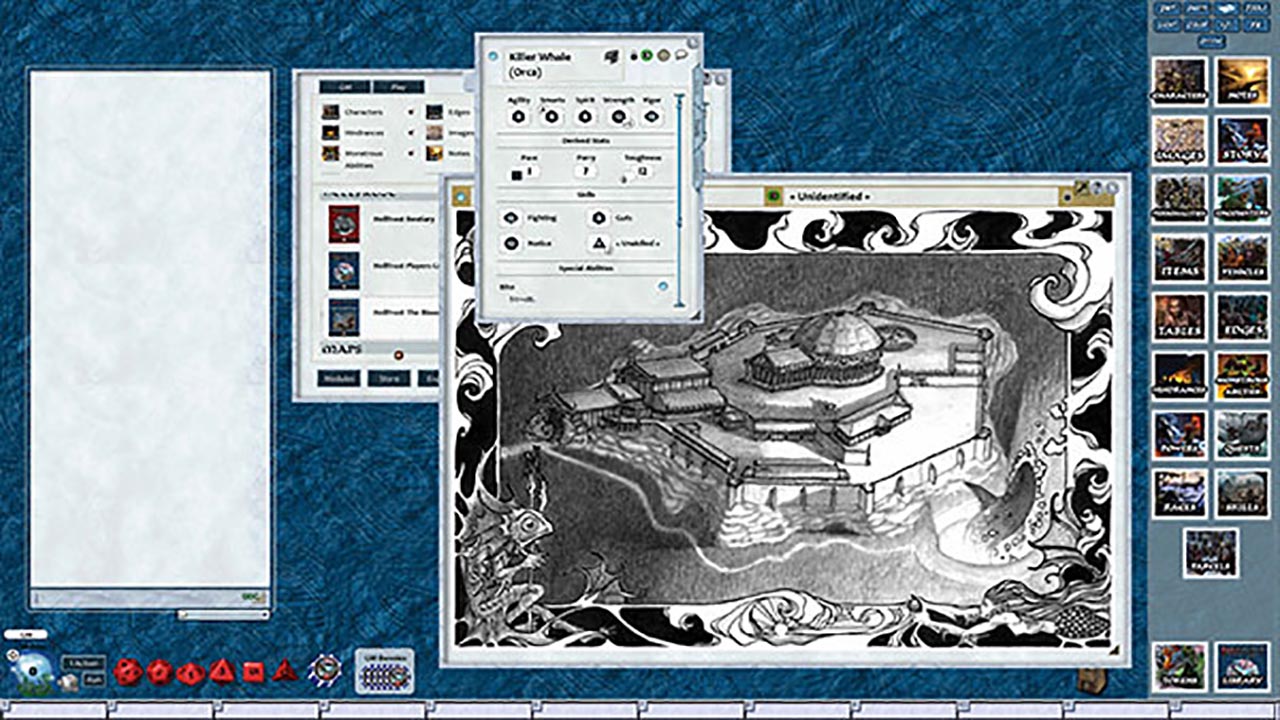
Task: Select the GM tab in library window
Action: (344, 87)
